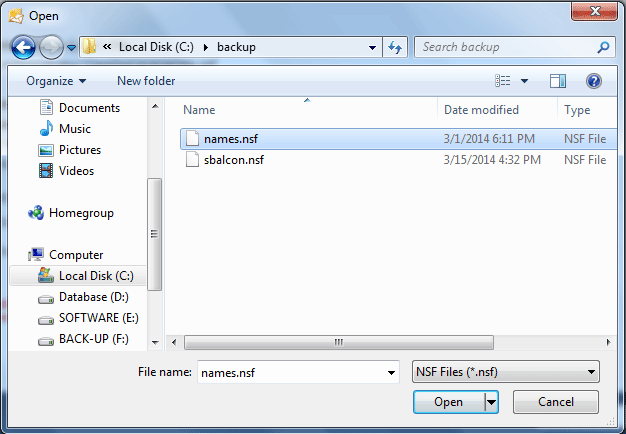This screenshot has width=626, height=434.
Task: Change your view icon
Action: 503,81
